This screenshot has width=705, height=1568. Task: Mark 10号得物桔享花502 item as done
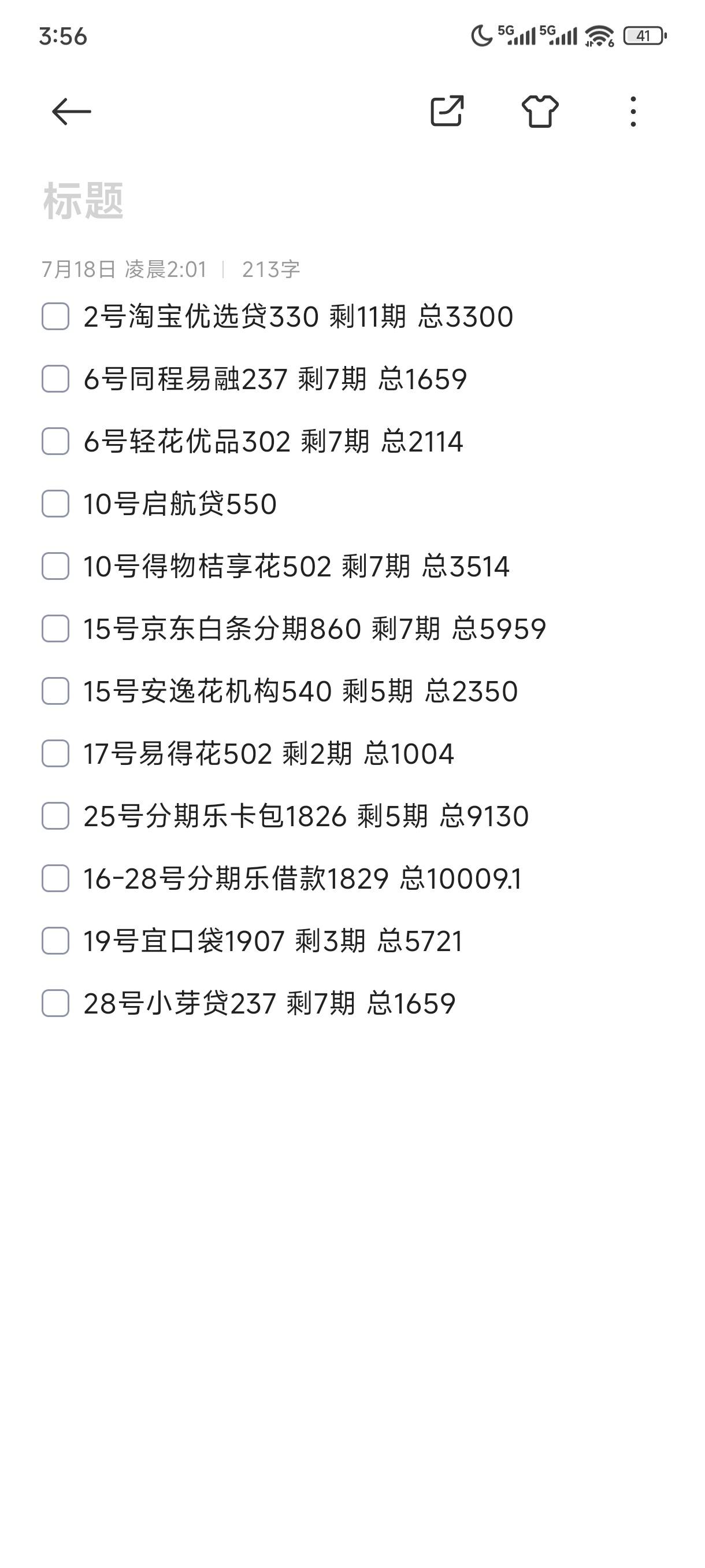point(55,566)
